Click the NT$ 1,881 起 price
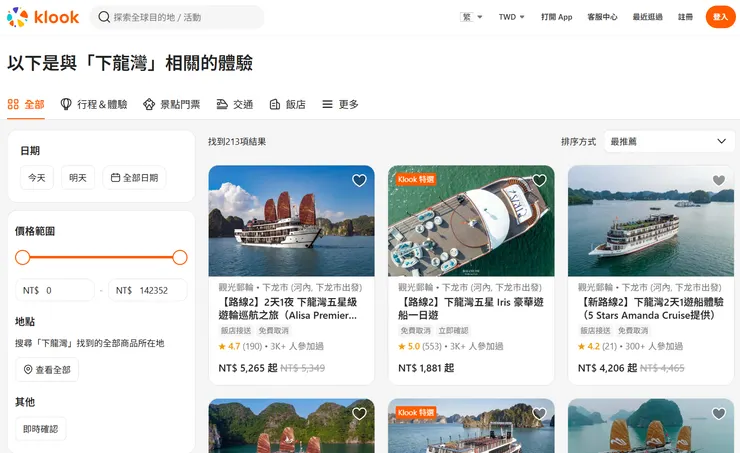740x453 pixels. point(426,368)
